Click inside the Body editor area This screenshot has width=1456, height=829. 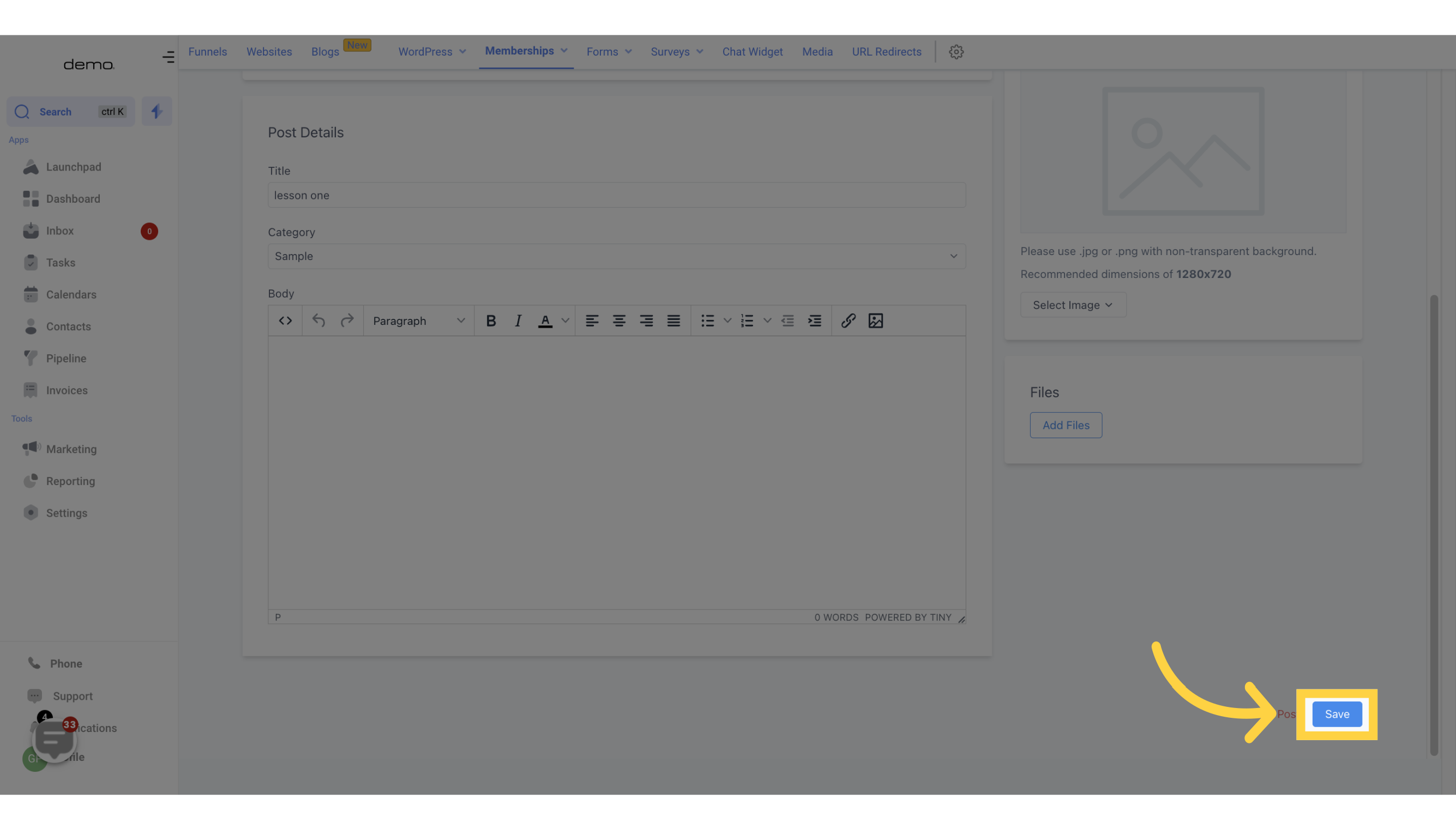coord(617,473)
